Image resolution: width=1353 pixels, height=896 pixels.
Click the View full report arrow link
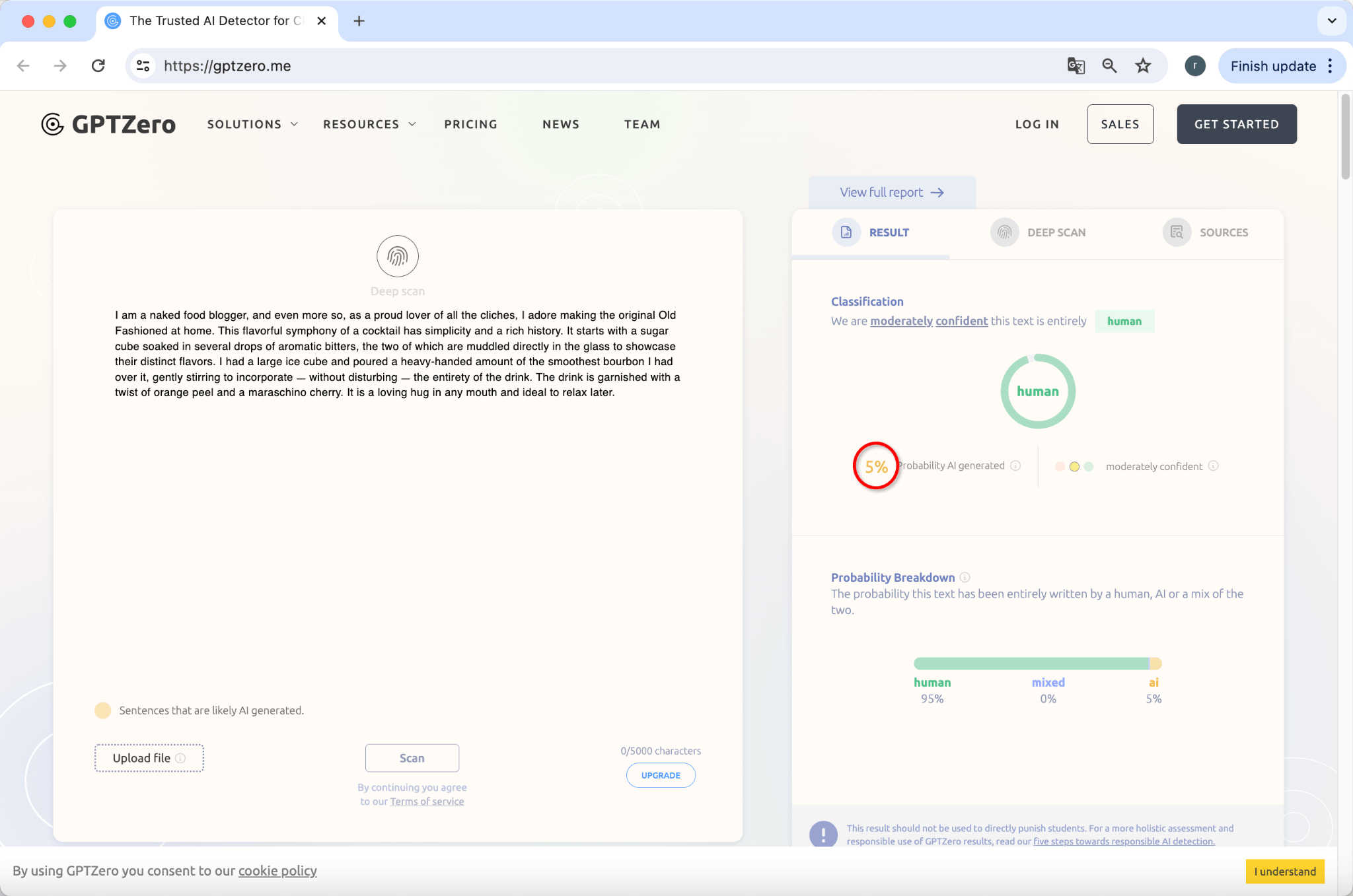point(891,191)
